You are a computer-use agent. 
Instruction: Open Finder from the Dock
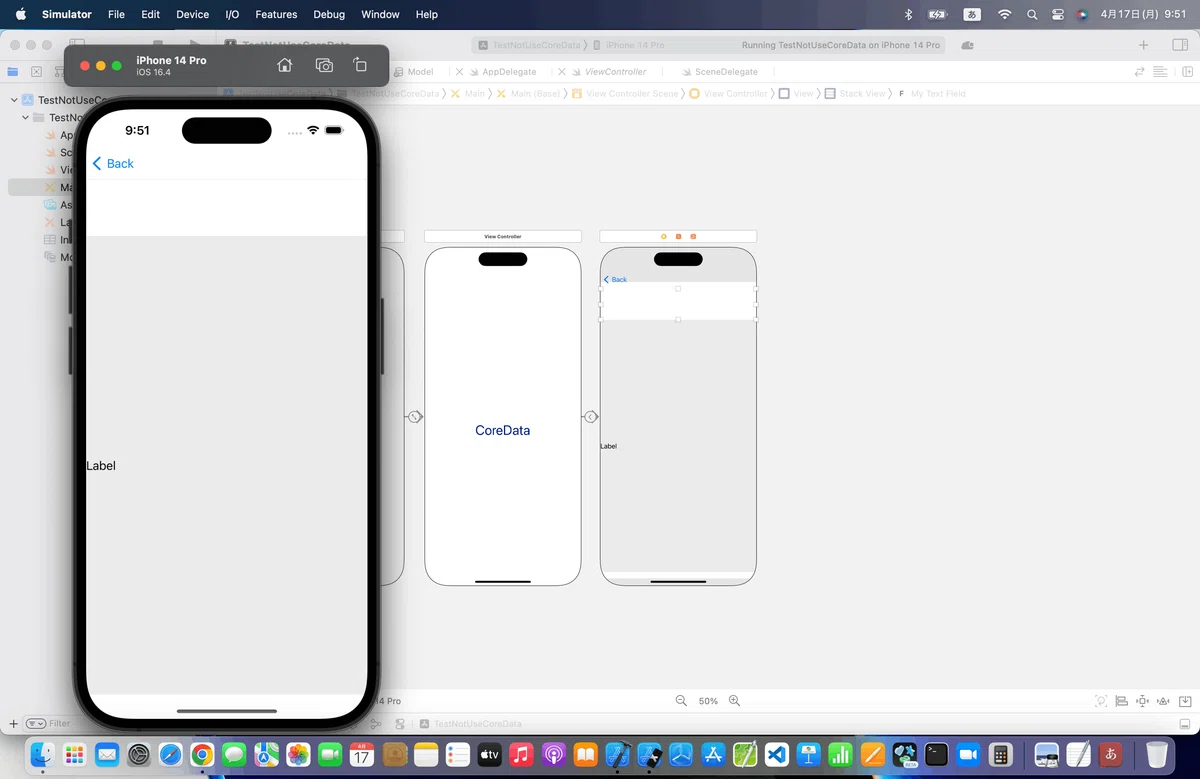pyautogui.click(x=43, y=754)
